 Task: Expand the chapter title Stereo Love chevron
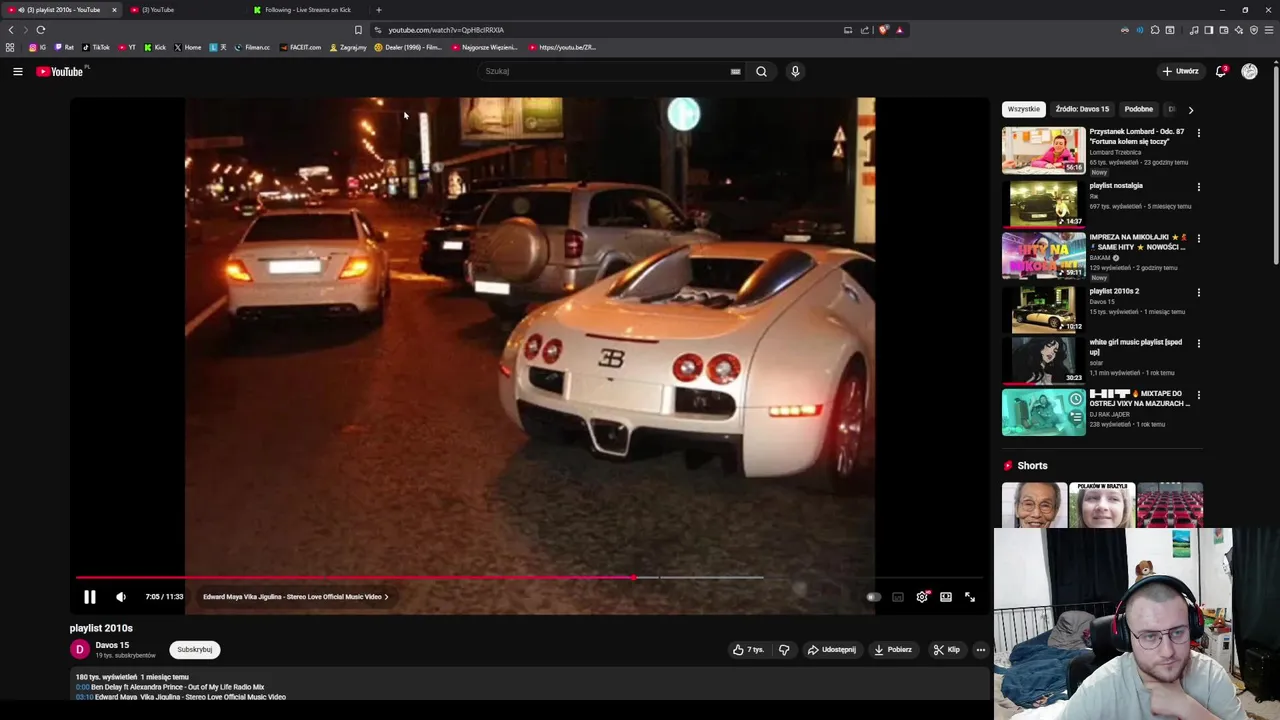point(386,597)
